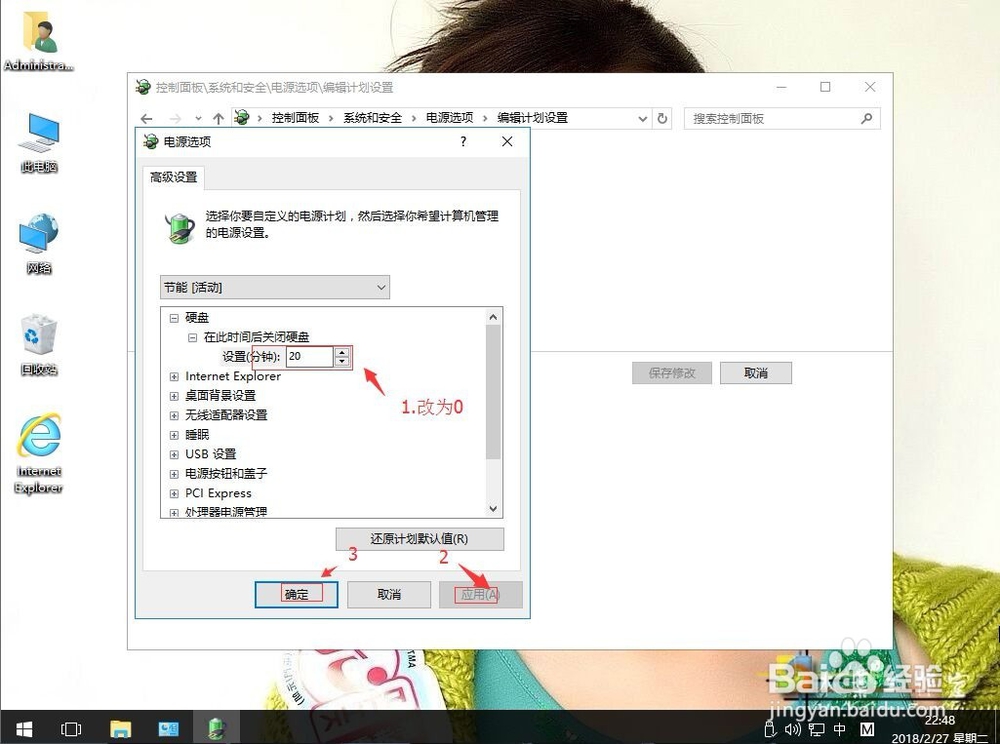Click 取消 in the Power Options dialog

pyautogui.click(x=389, y=594)
